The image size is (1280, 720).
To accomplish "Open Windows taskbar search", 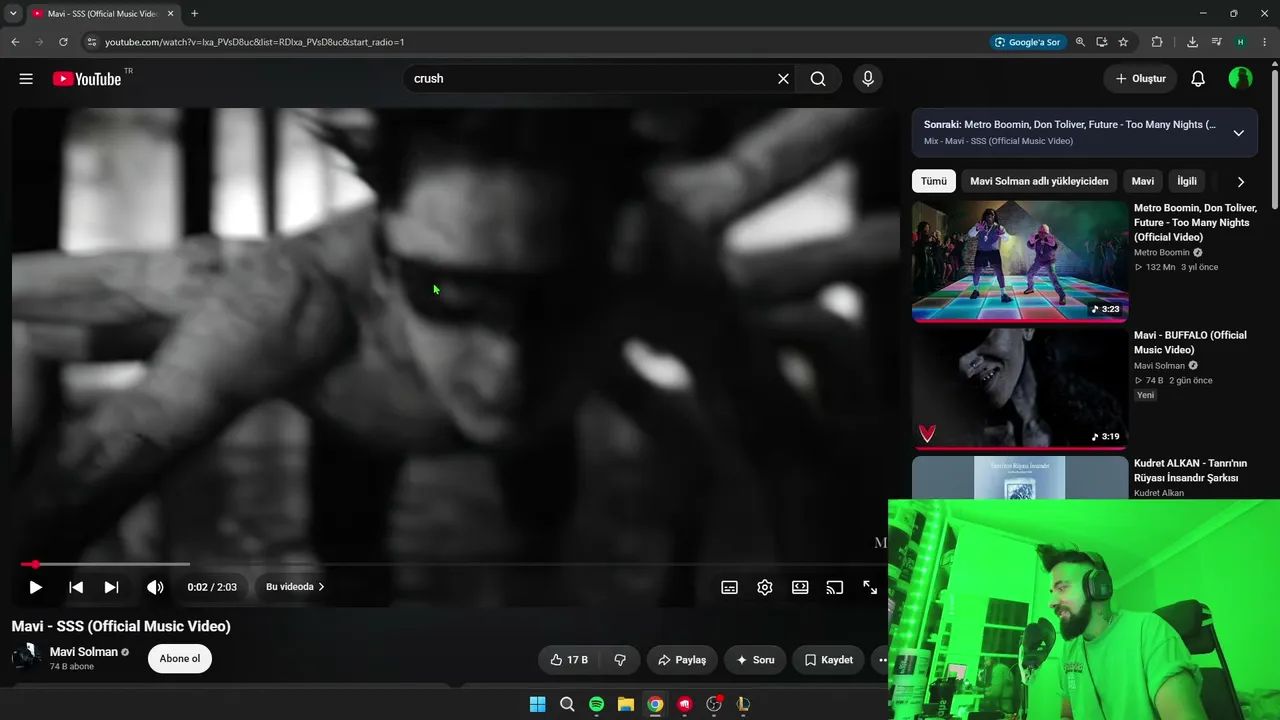I will coord(567,704).
